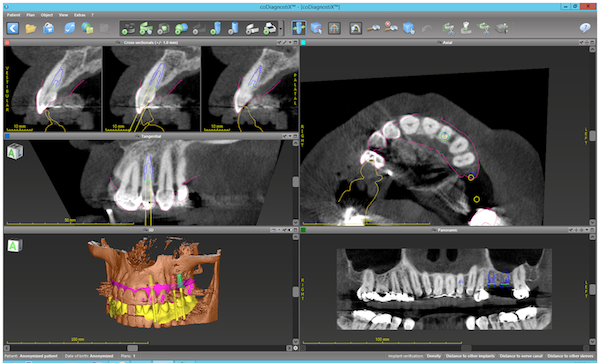This screenshot has width=600, height=363.
Task: Click the 3D view scroll left arrow
Action: [7, 348]
